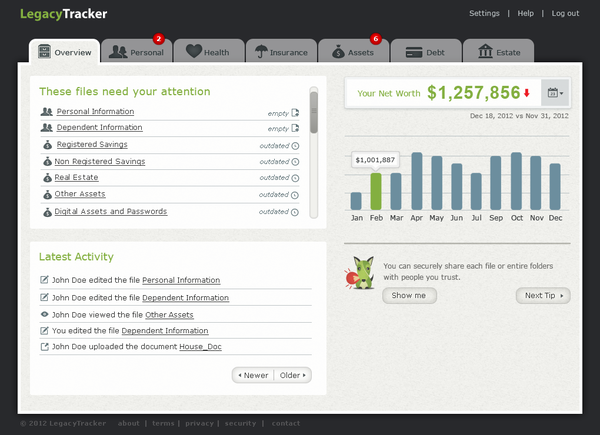
Task: Select the Oct bar in the chart
Action: coord(516,181)
